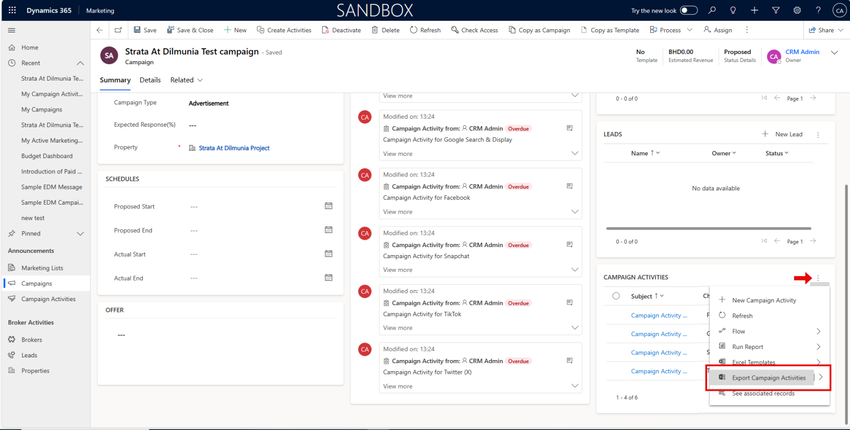
Task: Choose Export Campaign Activities menu item
Action: pos(769,378)
